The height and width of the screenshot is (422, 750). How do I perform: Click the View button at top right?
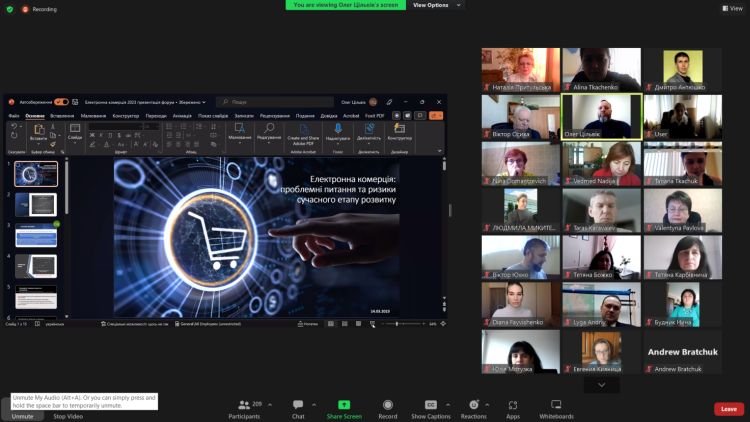tap(731, 8)
